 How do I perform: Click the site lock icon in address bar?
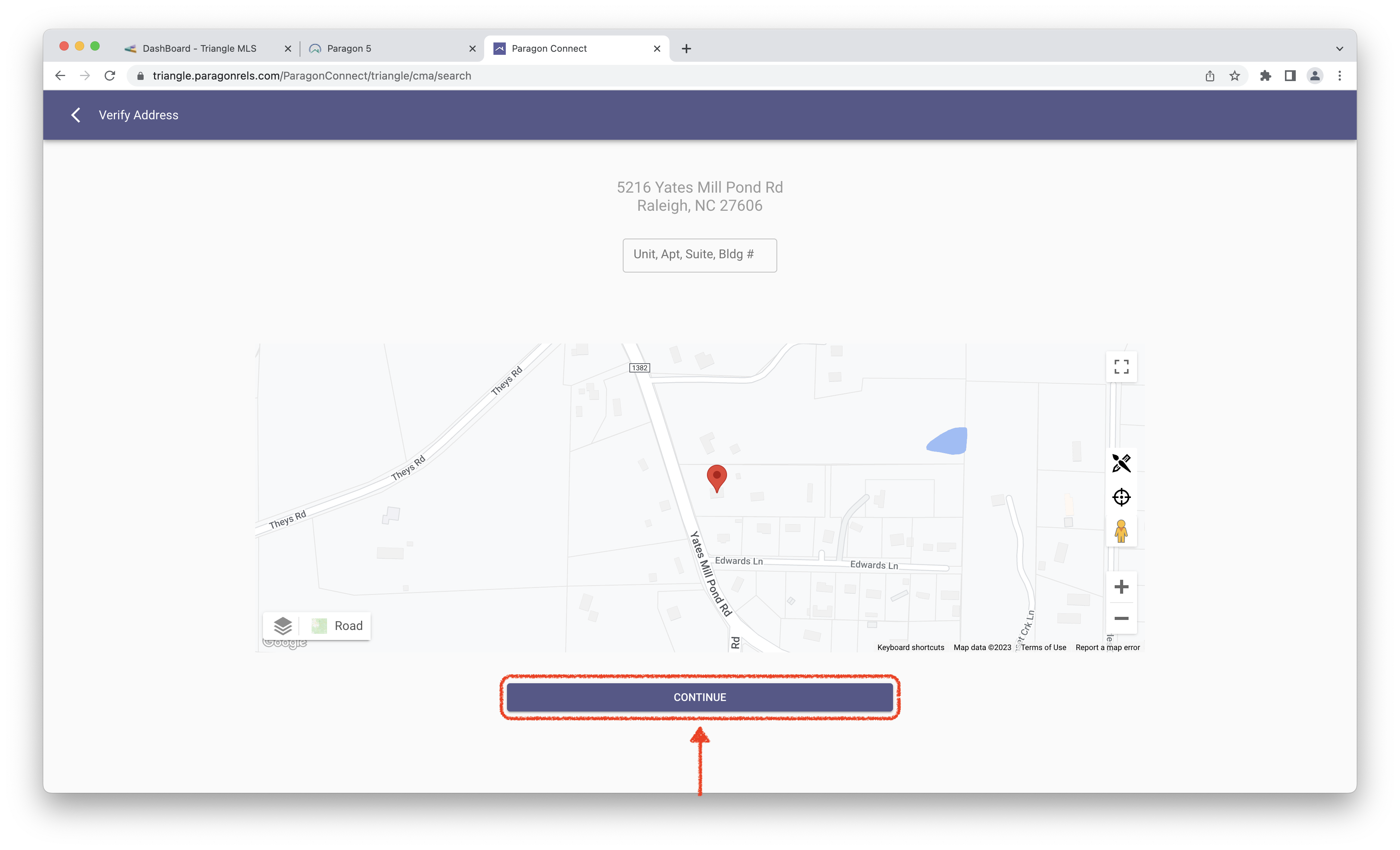140,76
